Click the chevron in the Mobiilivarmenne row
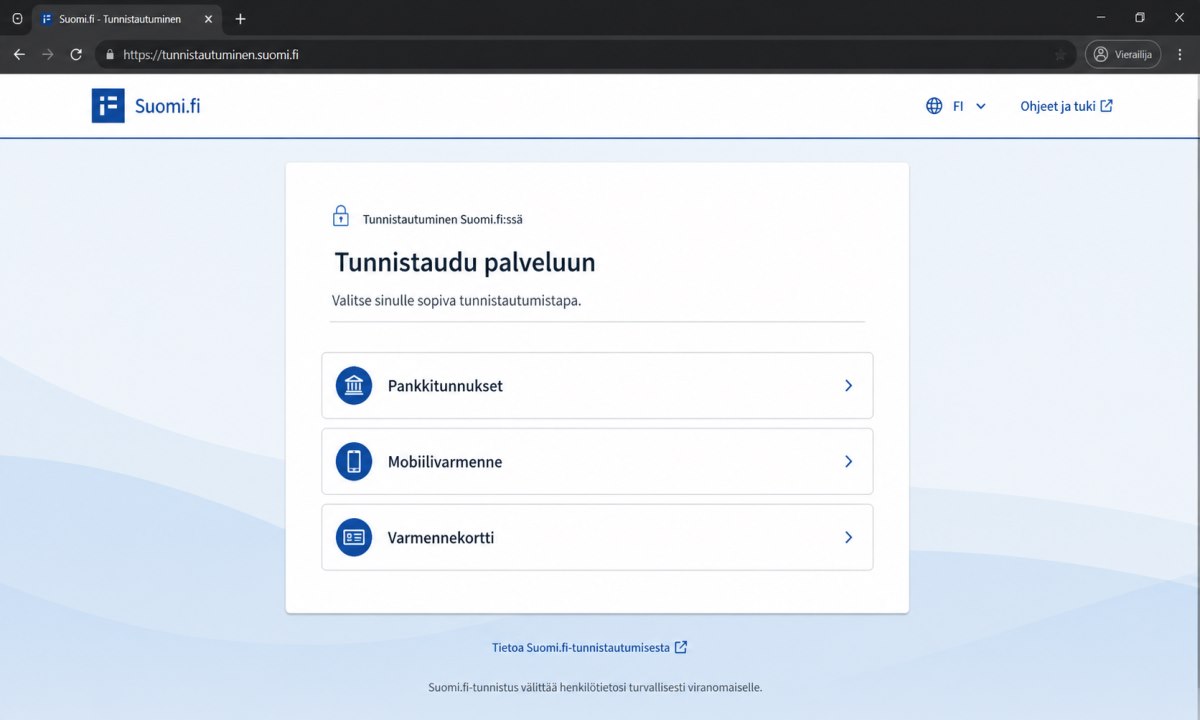Image resolution: width=1200 pixels, height=720 pixels. point(848,461)
